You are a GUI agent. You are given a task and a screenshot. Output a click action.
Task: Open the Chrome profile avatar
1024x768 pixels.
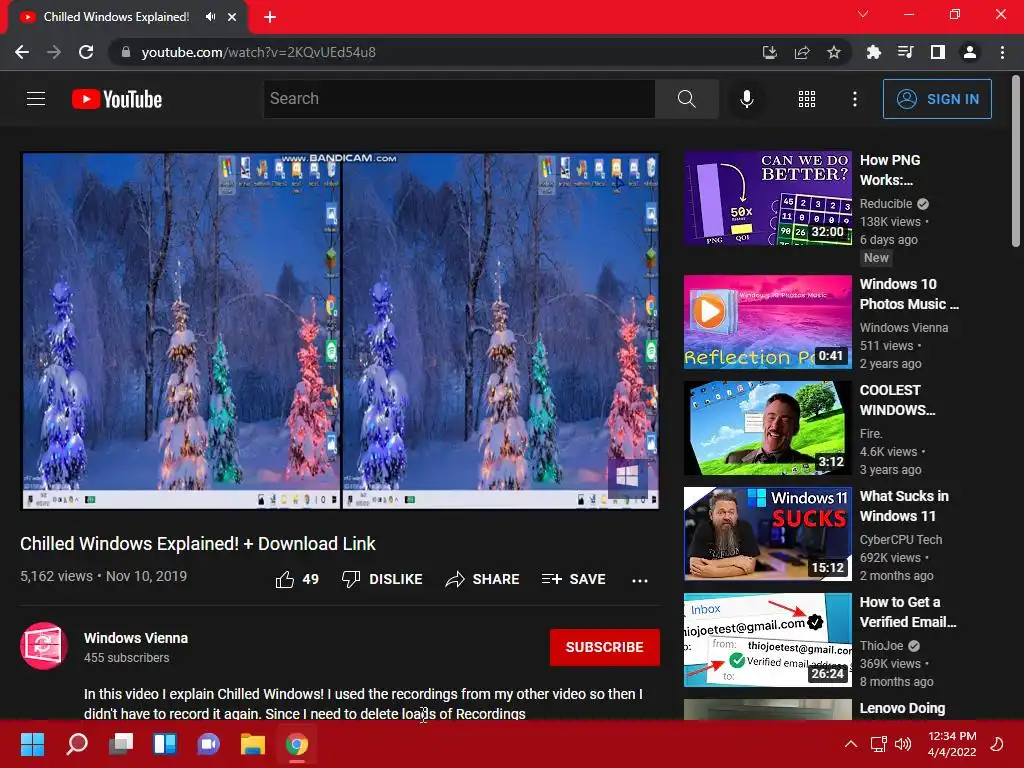click(x=970, y=52)
